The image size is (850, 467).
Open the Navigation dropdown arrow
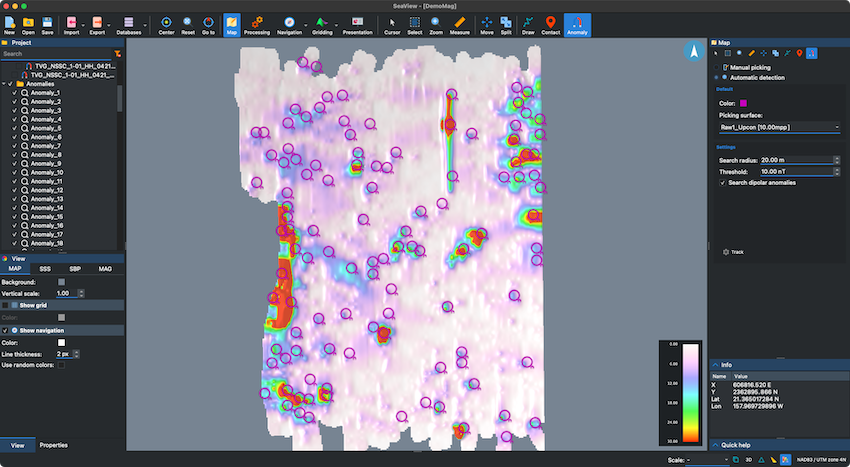pyautogui.click(x=305, y=25)
